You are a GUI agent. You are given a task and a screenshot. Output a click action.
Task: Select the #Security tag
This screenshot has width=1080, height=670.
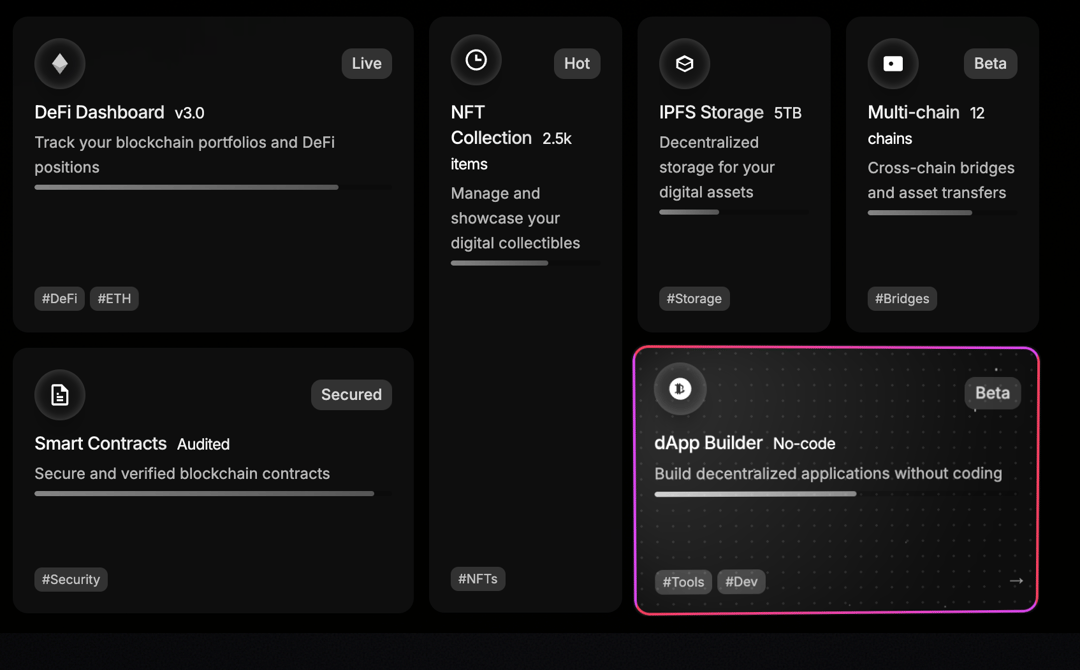(x=71, y=580)
